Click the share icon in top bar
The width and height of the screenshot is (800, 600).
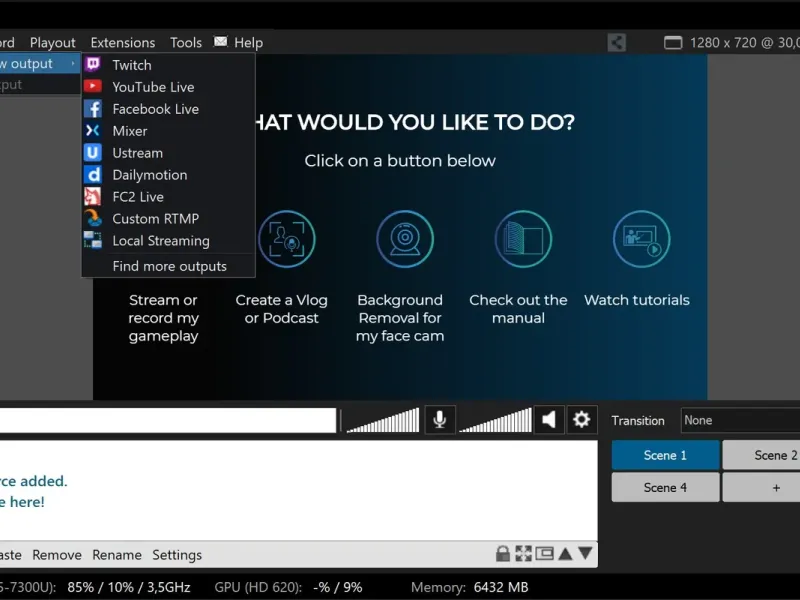click(617, 42)
